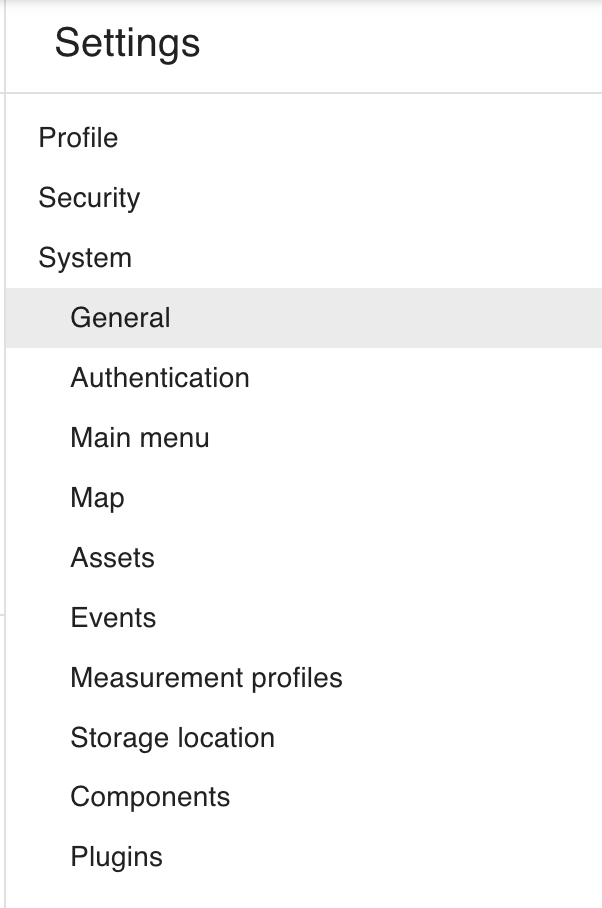Image resolution: width=602 pixels, height=908 pixels.
Task: Click the Plugins item at the bottom
Action: pos(116,857)
